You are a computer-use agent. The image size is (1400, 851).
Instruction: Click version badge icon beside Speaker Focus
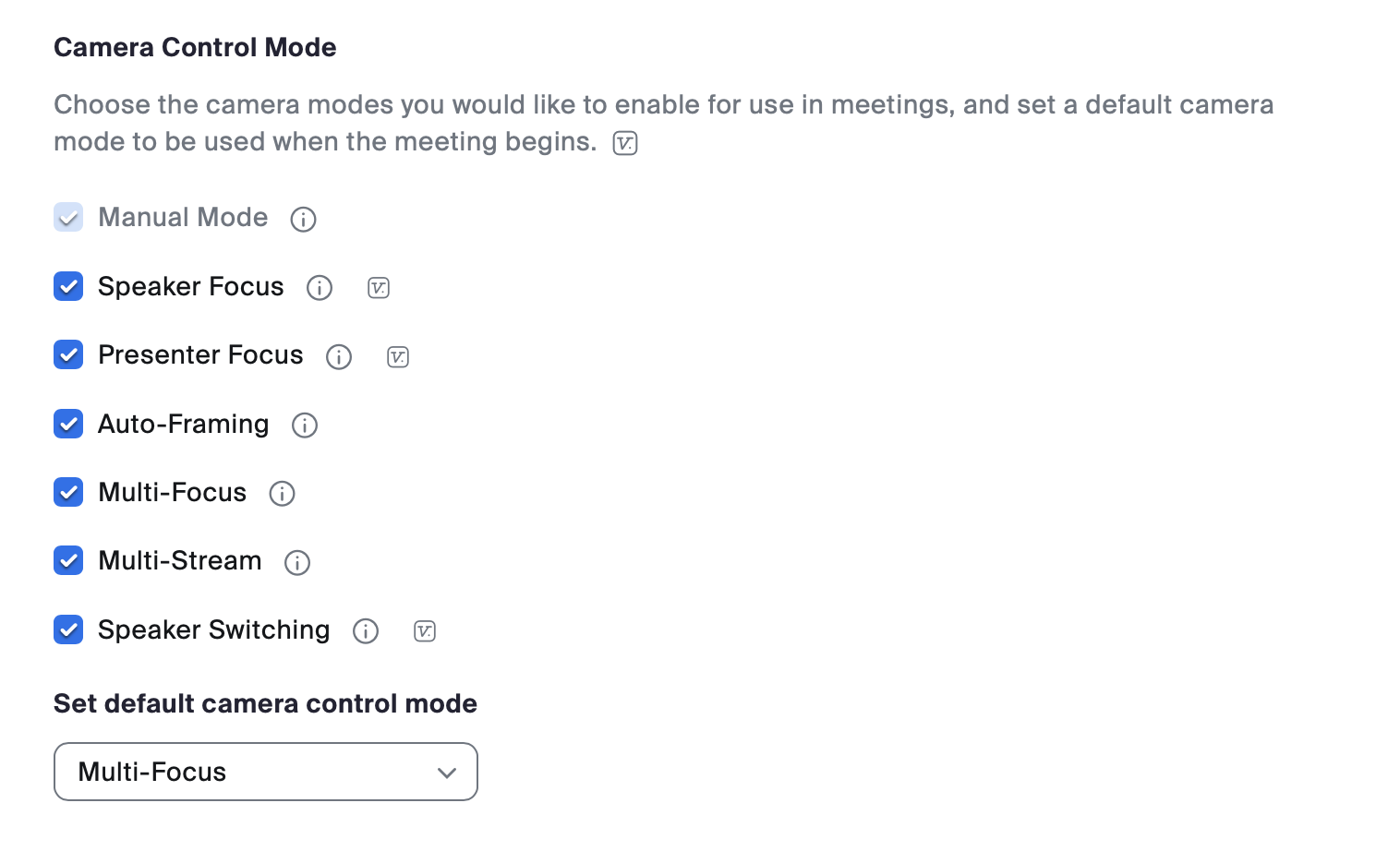click(379, 288)
